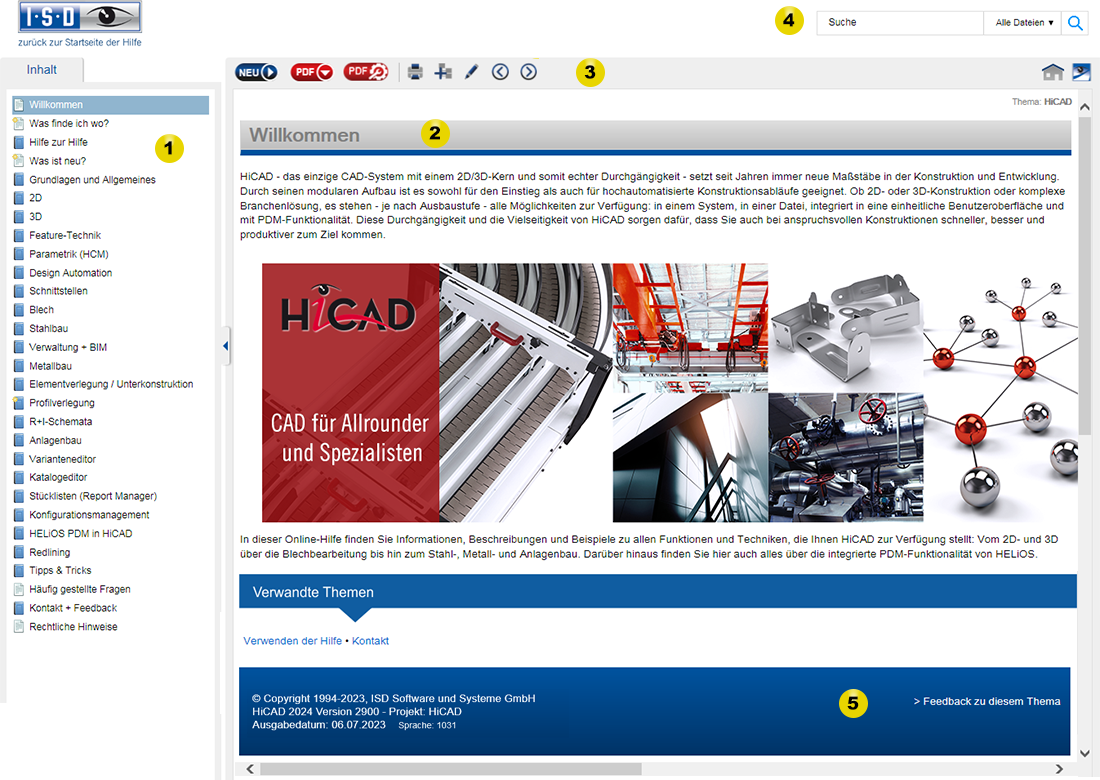
Task: Click the page icon beside Profilverlegung
Action: 19,403
